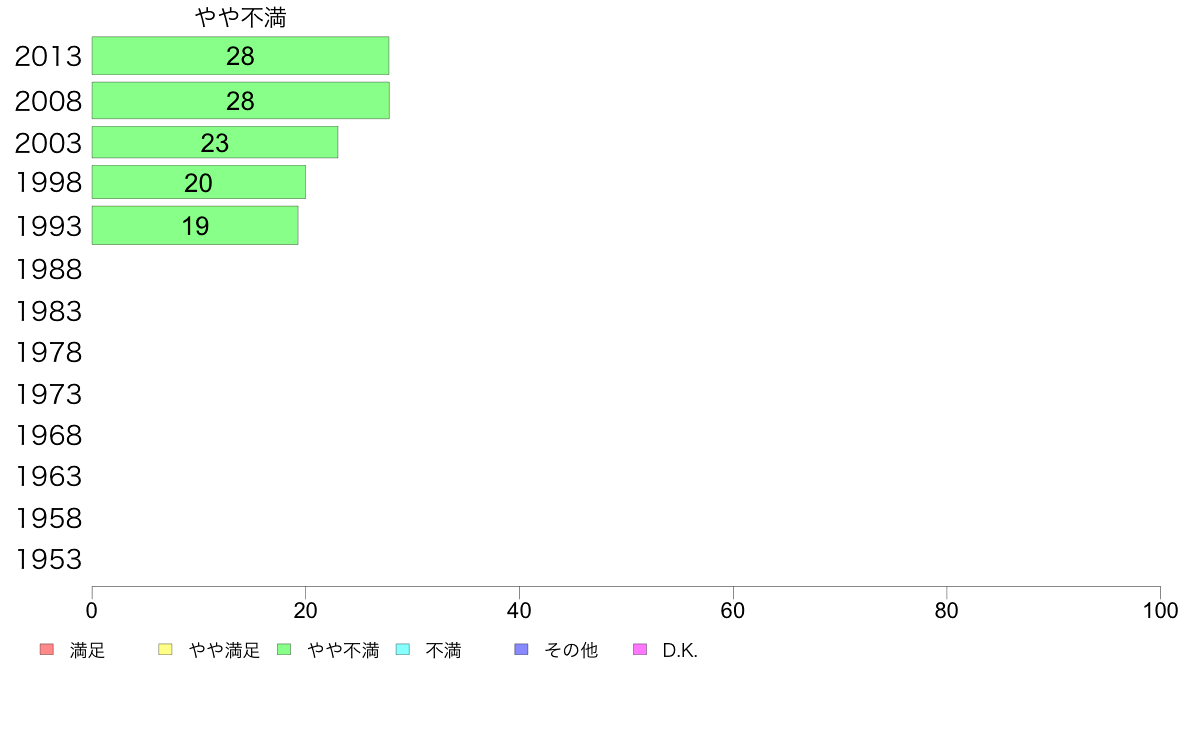The height and width of the screenshot is (736, 1188).
Task: Click the green やや不満 legend swatch
Action: tap(284, 650)
